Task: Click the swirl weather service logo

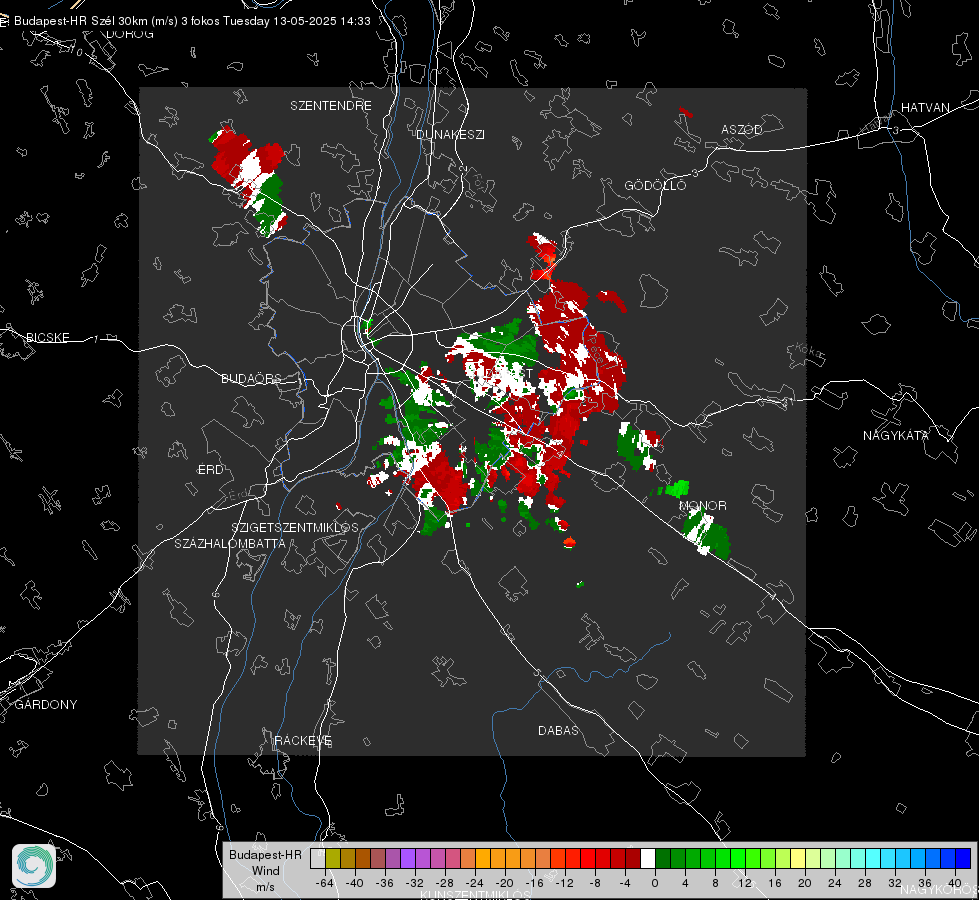Action: [34, 866]
